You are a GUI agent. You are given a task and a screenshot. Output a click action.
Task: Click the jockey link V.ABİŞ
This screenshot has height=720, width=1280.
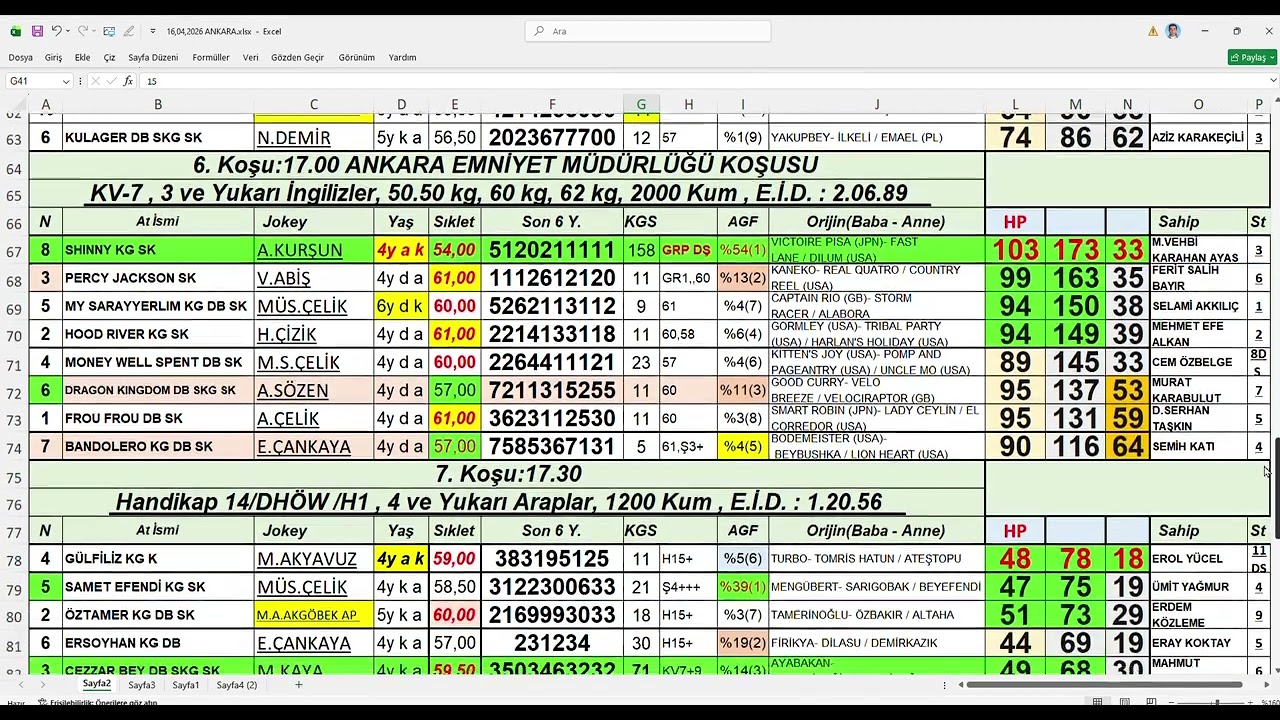click(284, 278)
